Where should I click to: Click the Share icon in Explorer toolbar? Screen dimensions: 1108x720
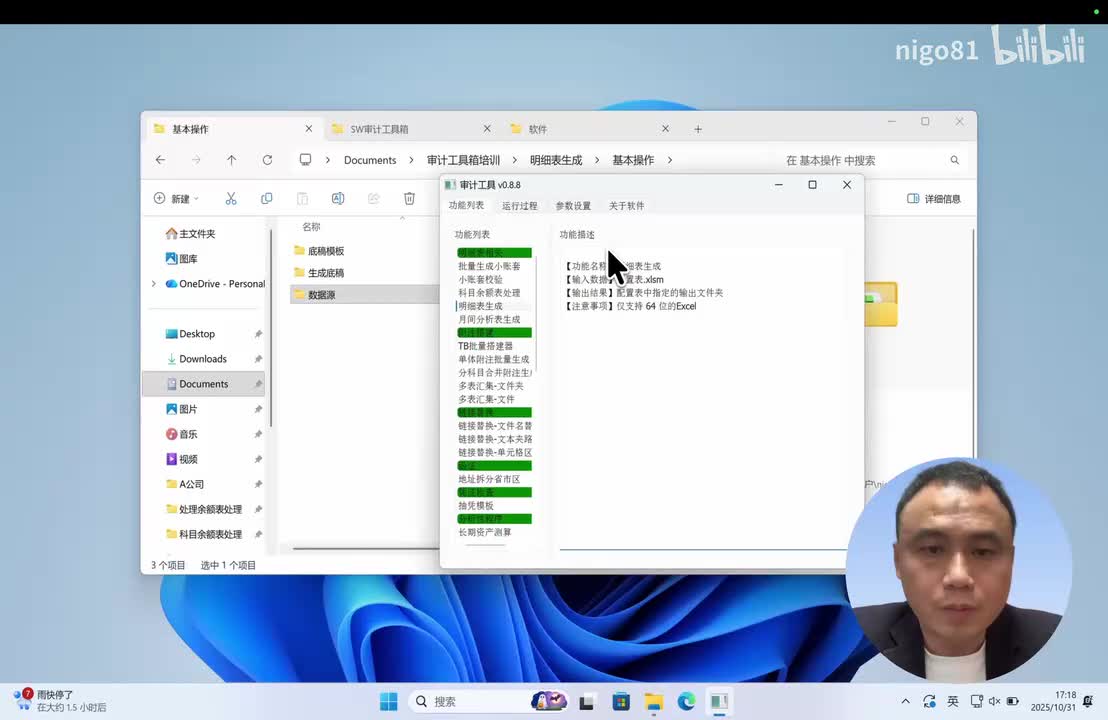pyautogui.click(x=373, y=199)
